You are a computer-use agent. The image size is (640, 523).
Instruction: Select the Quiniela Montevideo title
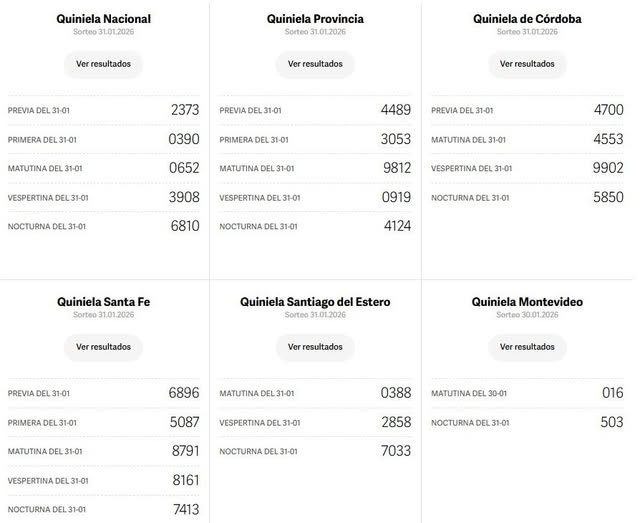tap(527, 301)
